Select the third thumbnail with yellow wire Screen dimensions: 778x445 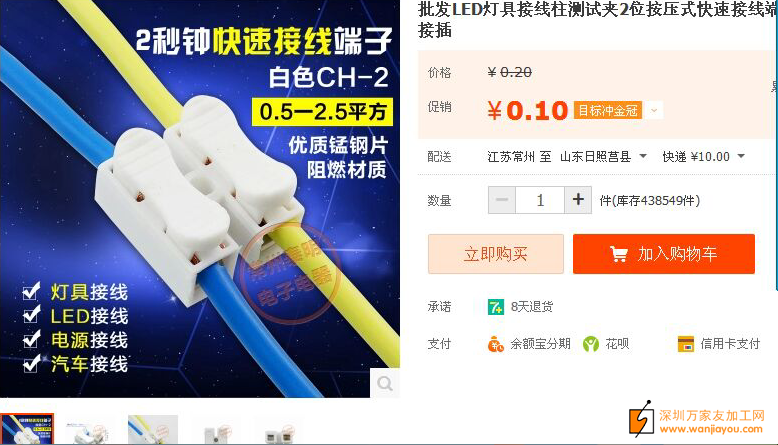pos(153,430)
